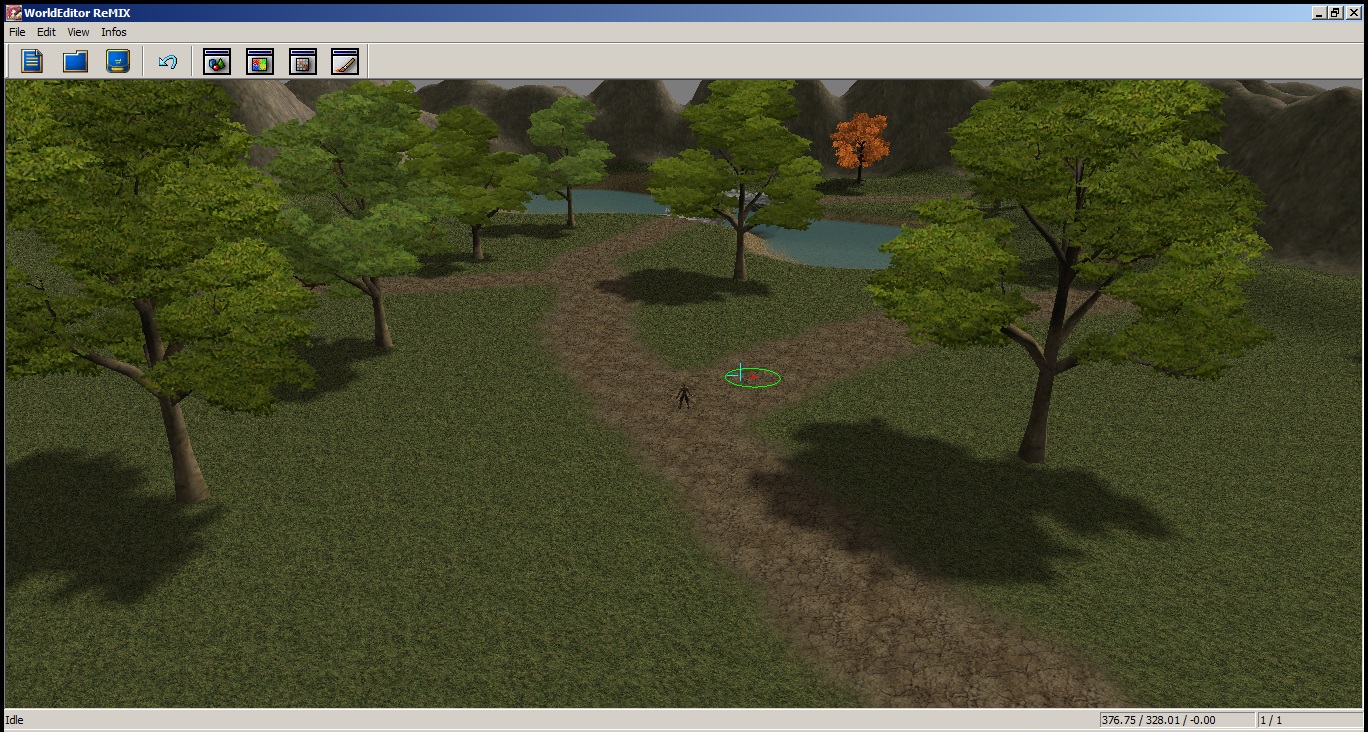Click the save drive toolbar icon
1368x732 pixels.
pos(118,62)
